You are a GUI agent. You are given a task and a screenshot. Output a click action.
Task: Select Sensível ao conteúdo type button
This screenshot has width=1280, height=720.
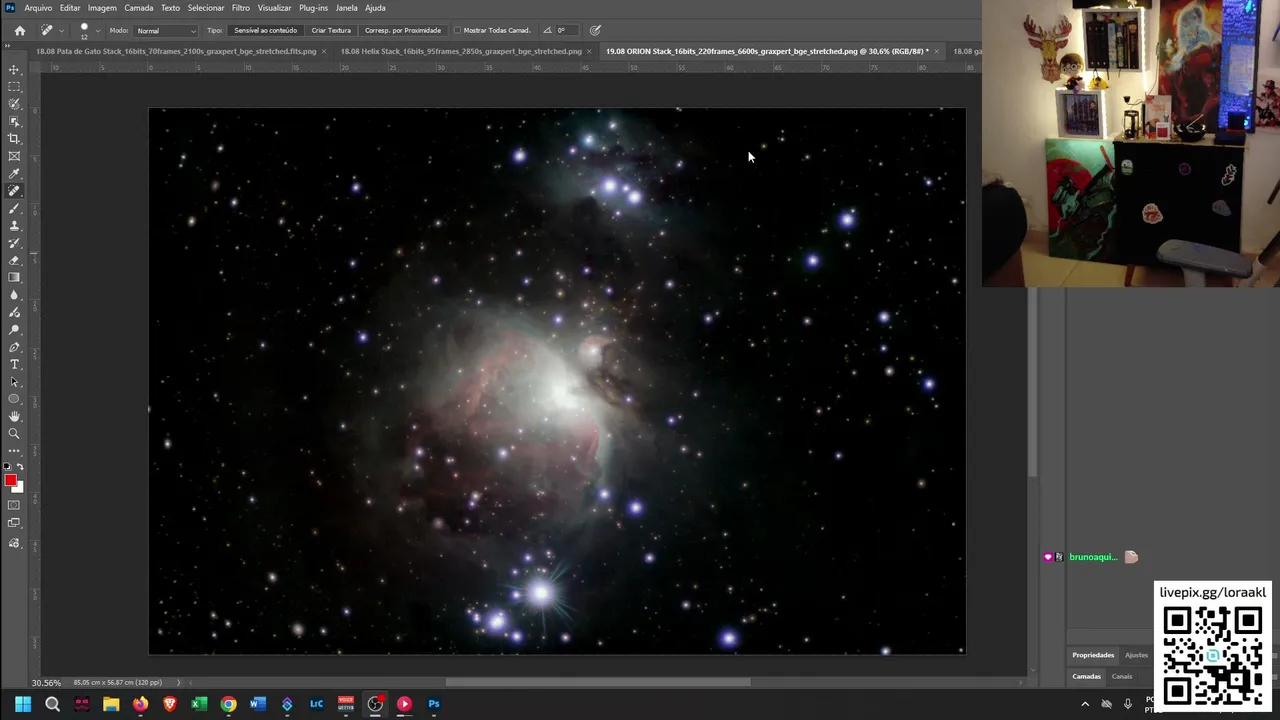click(x=265, y=30)
